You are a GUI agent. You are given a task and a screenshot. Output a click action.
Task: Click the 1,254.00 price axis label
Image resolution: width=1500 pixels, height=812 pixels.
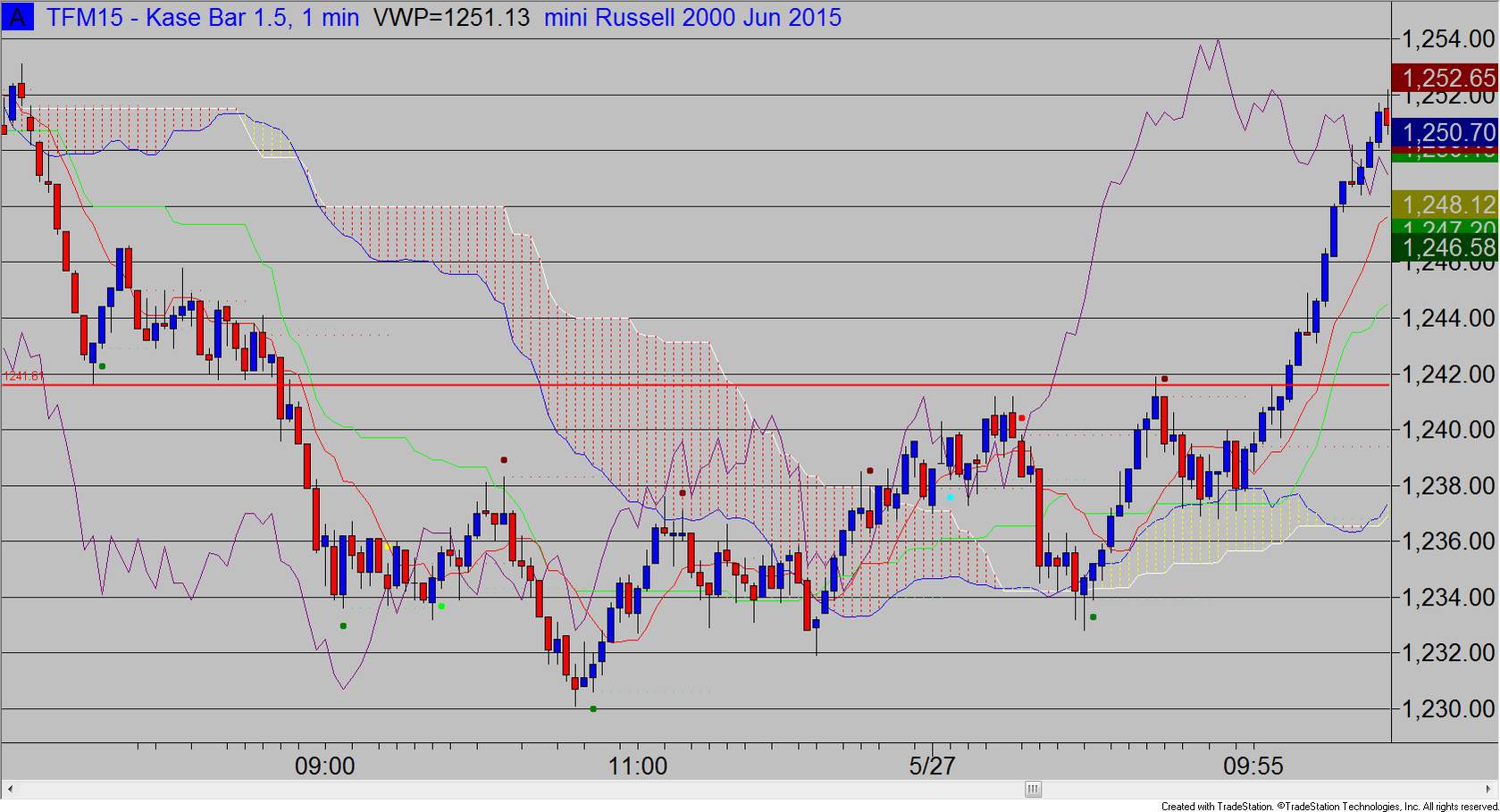click(x=1448, y=39)
